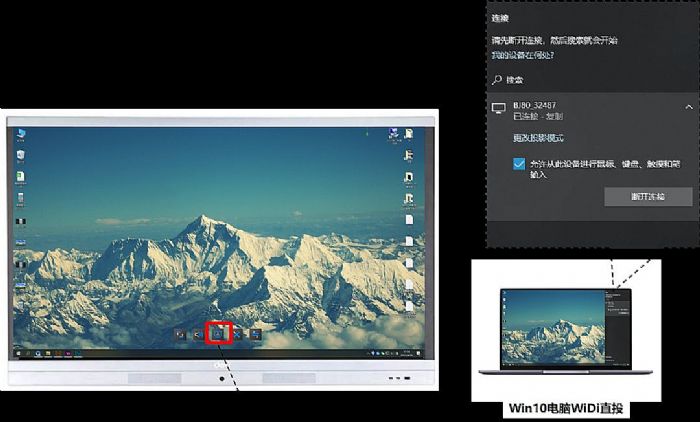Screen dimensions: 700x422
Task: Click the magnifier search icon in the Connect panel
Action: [497, 79]
